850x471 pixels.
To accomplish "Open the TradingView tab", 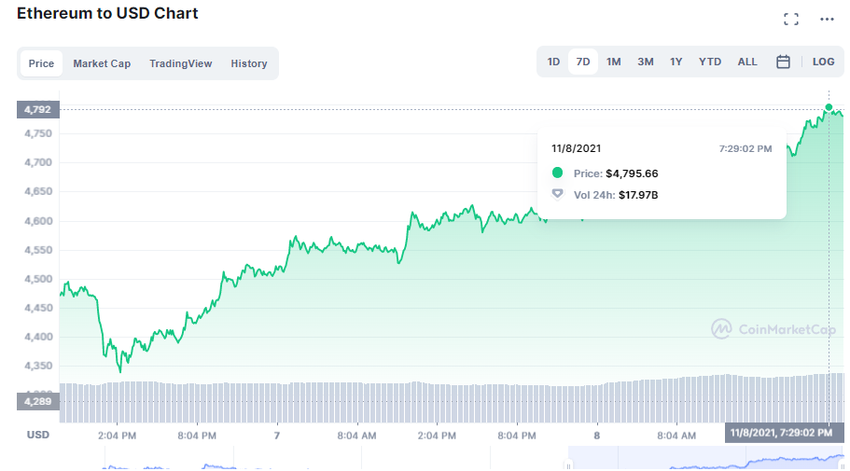I will (x=181, y=64).
